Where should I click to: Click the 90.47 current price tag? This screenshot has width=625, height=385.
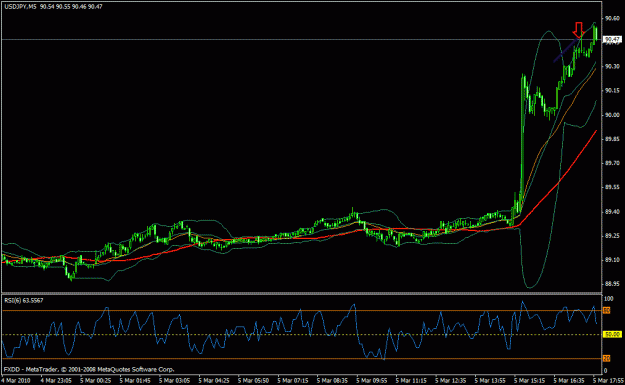[612, 39]
